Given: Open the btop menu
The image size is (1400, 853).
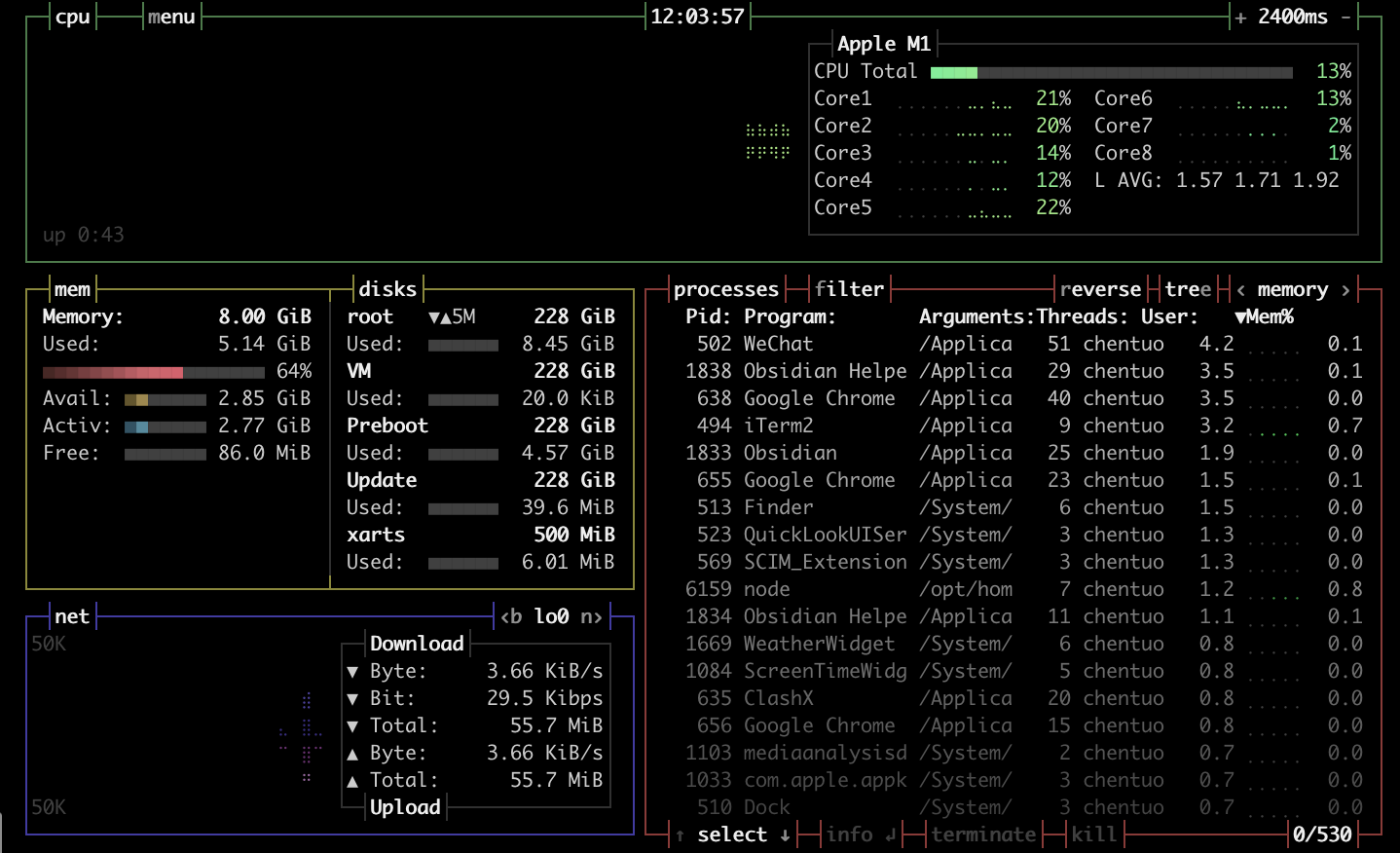Looking at the screenshot, I should 171,18.
